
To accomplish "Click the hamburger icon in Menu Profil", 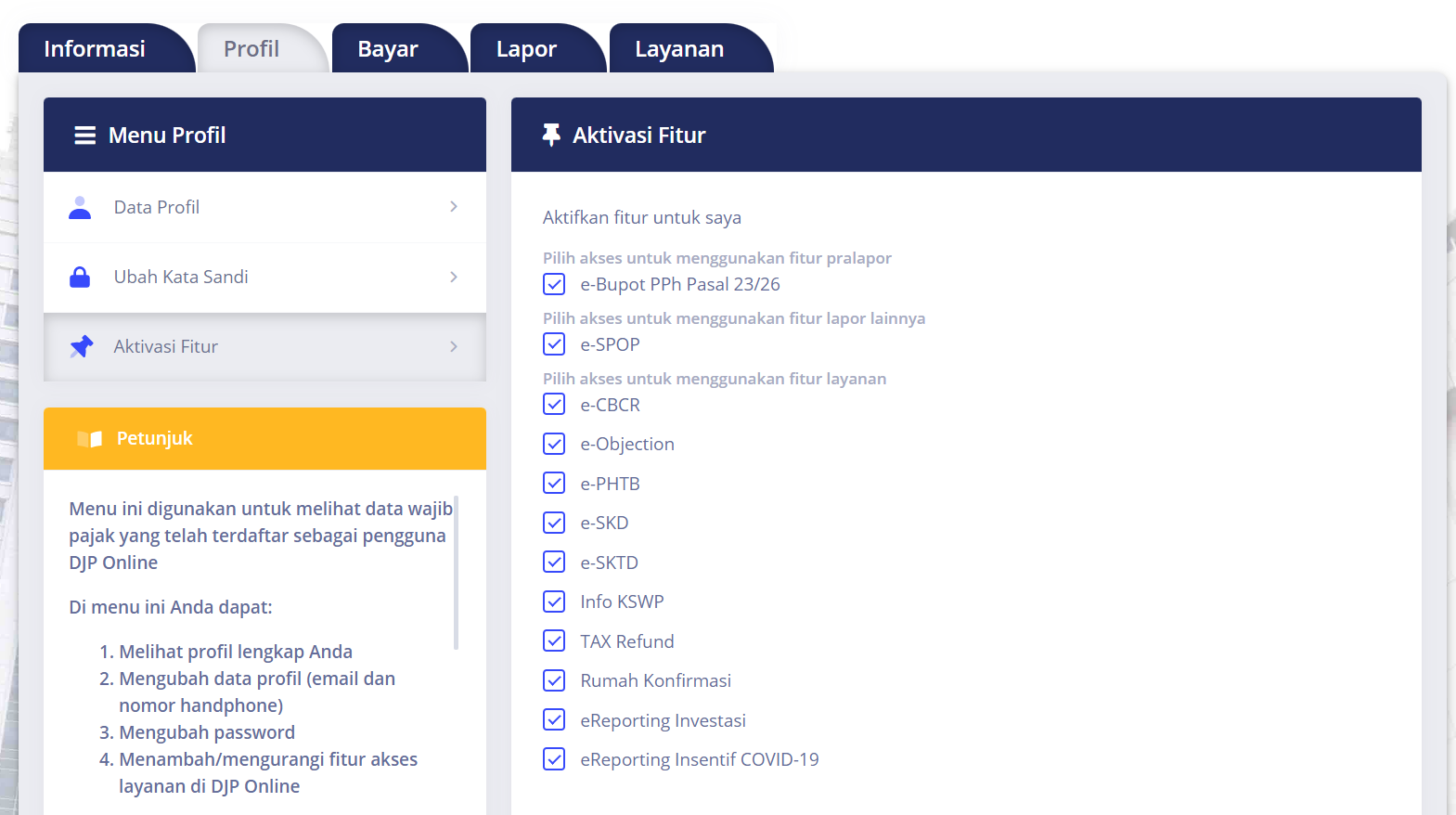I will point(84,136).
